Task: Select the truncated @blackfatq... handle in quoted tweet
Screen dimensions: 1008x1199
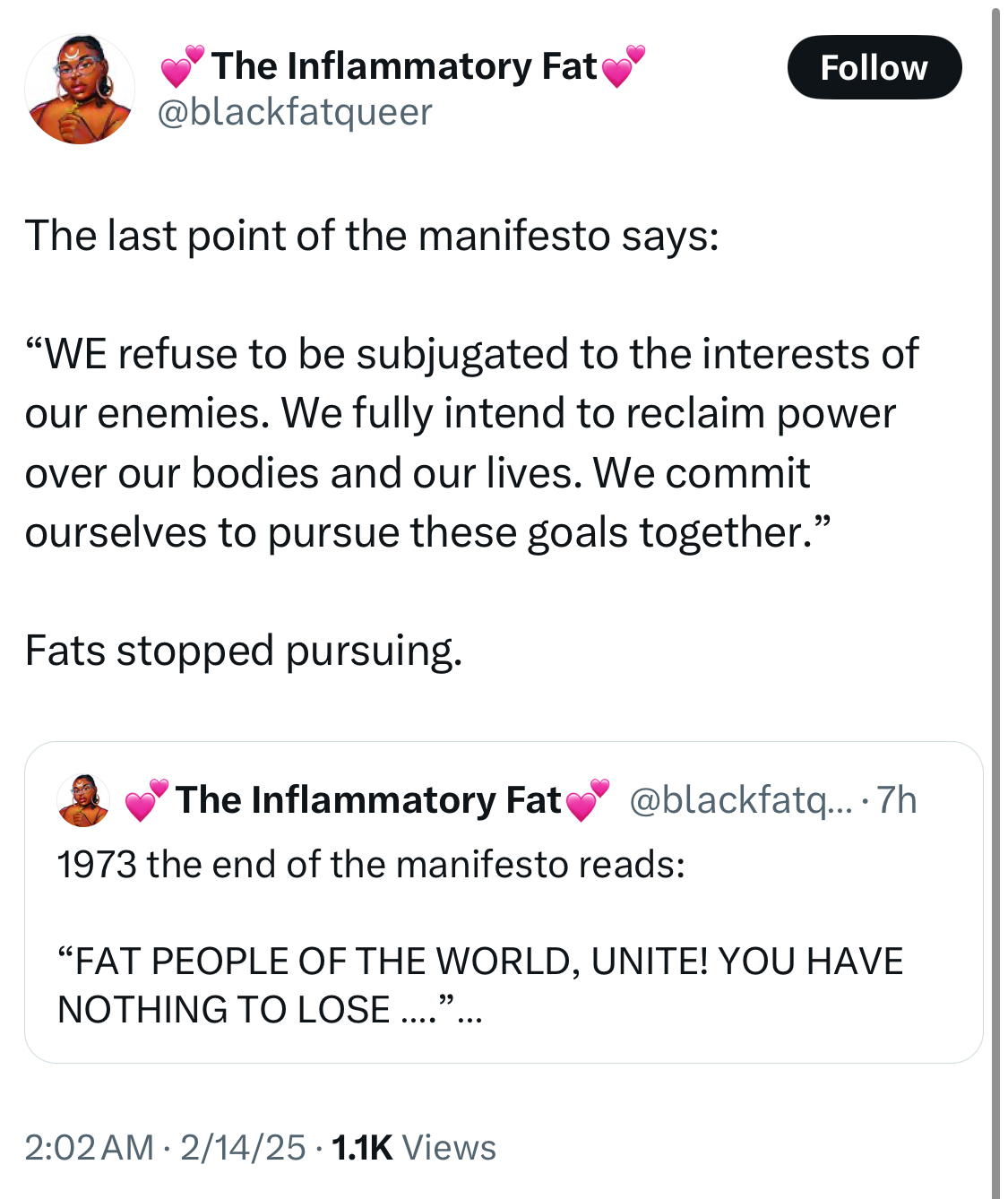Action: click(741, 800)
